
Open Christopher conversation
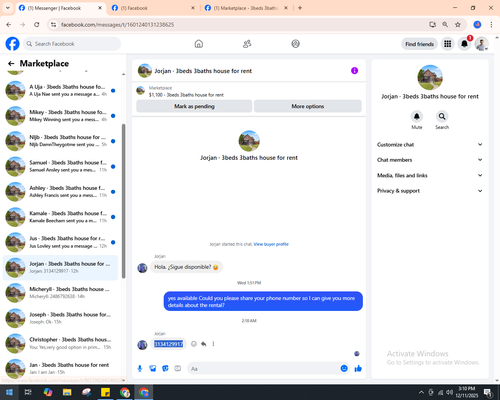[60, 343]
